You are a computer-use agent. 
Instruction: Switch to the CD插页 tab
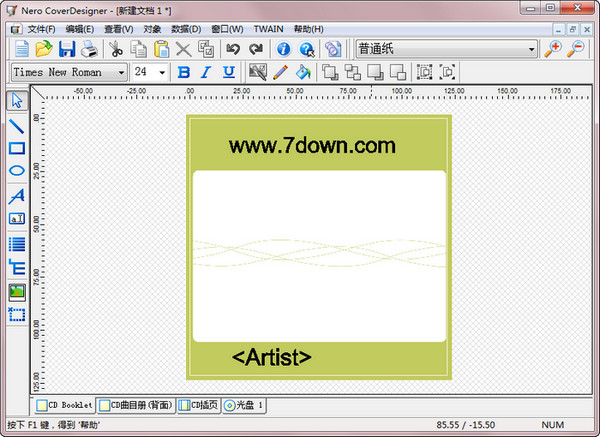tap(199, 405)
